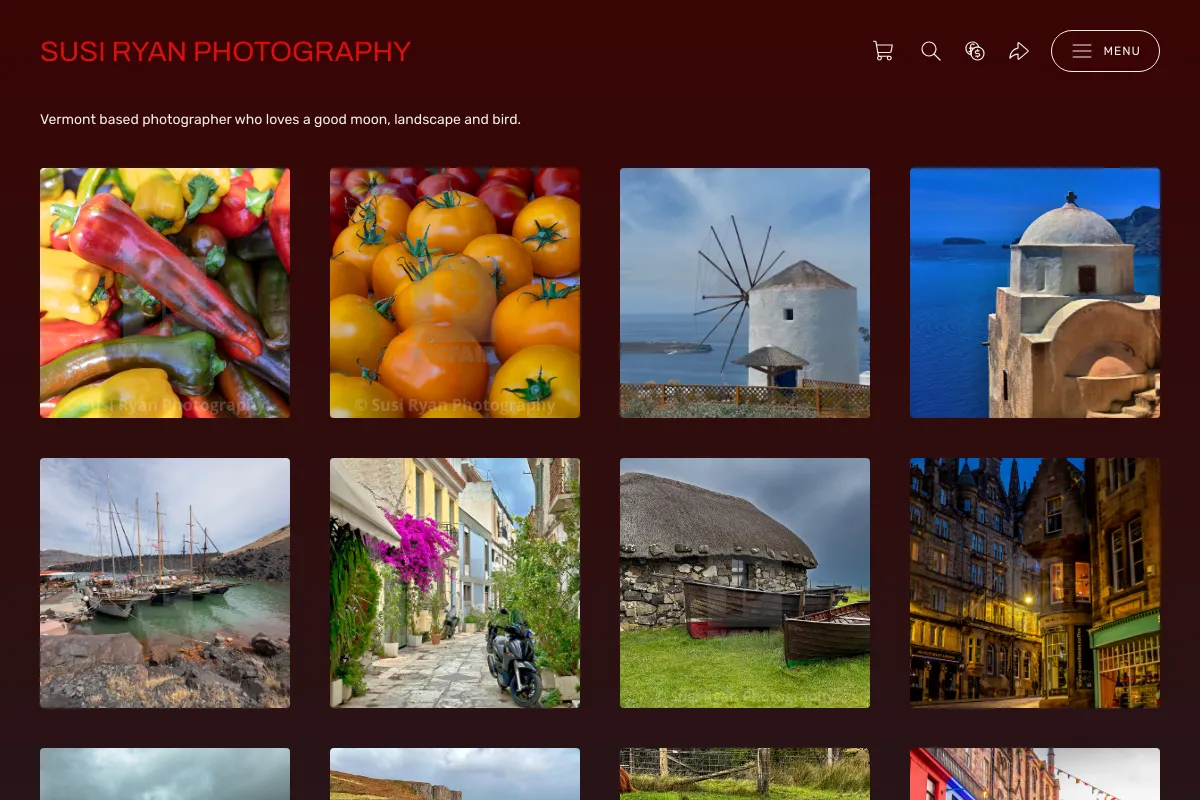Select the cliff landscape thumbnail in bottom row
Image resolution: width=1200 pixels, height=800 pixels.
[x=455, y=774]
